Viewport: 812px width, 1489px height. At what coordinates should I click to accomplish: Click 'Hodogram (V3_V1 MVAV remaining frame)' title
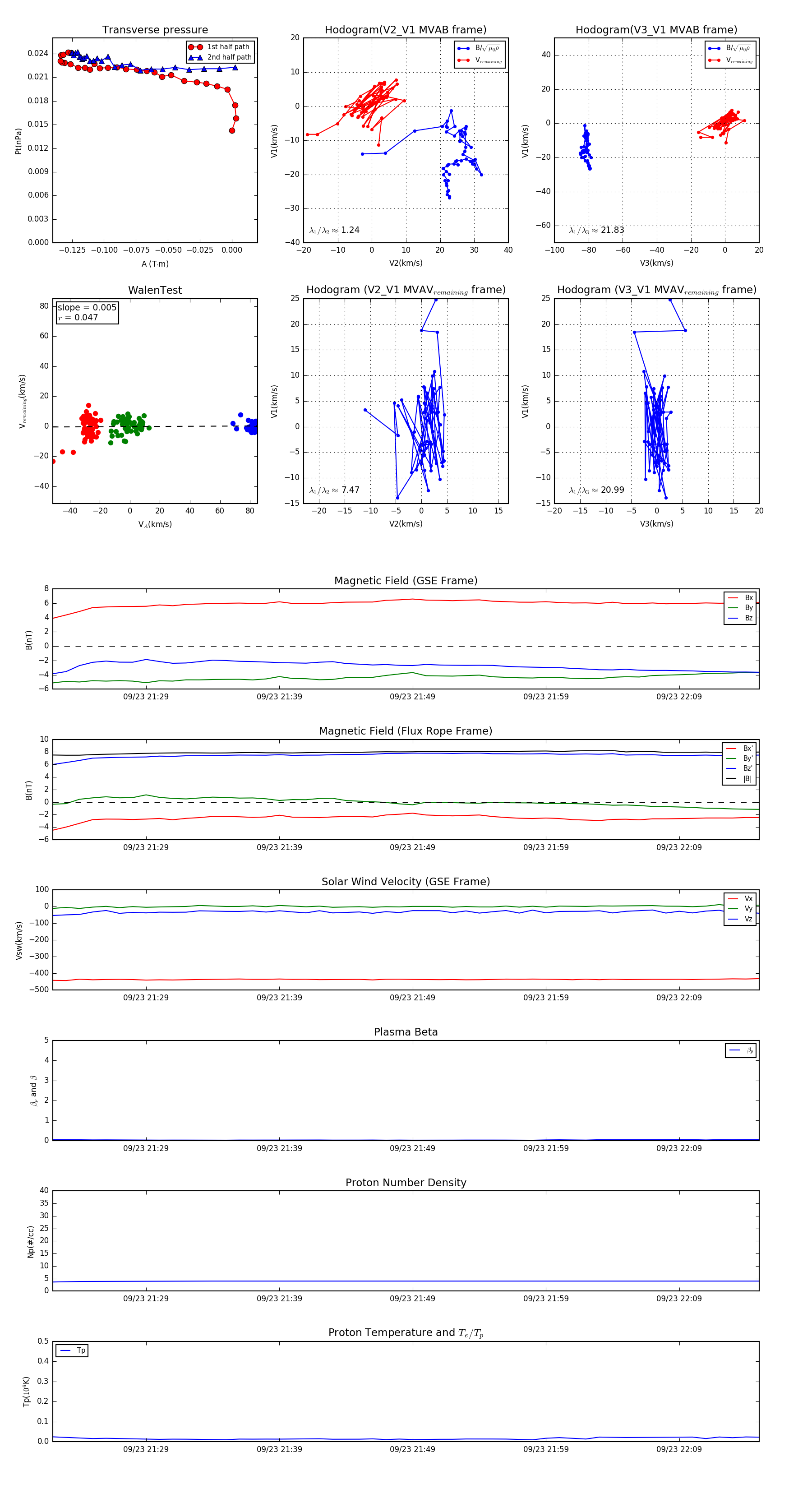pyautogui.click(x=656, y=290)
